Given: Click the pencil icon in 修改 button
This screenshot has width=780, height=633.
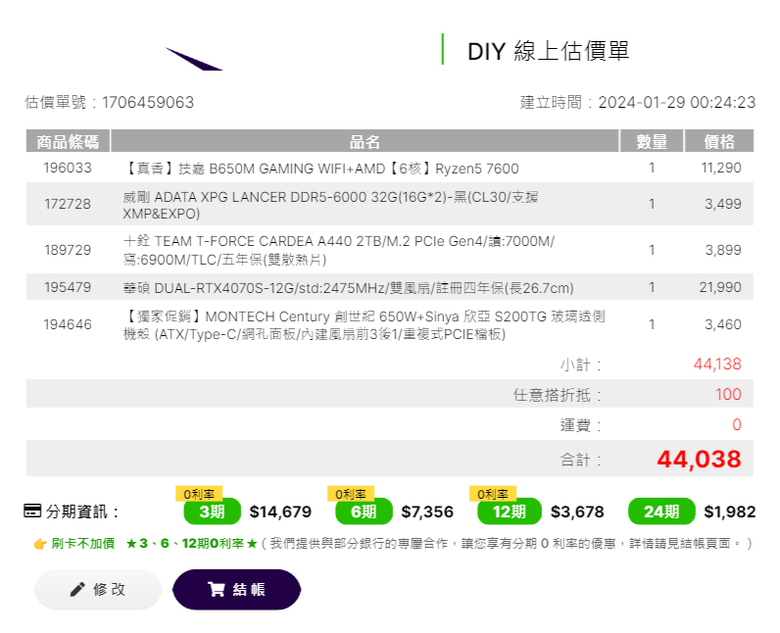Looking at the screenshot, I should coord(77,590).
